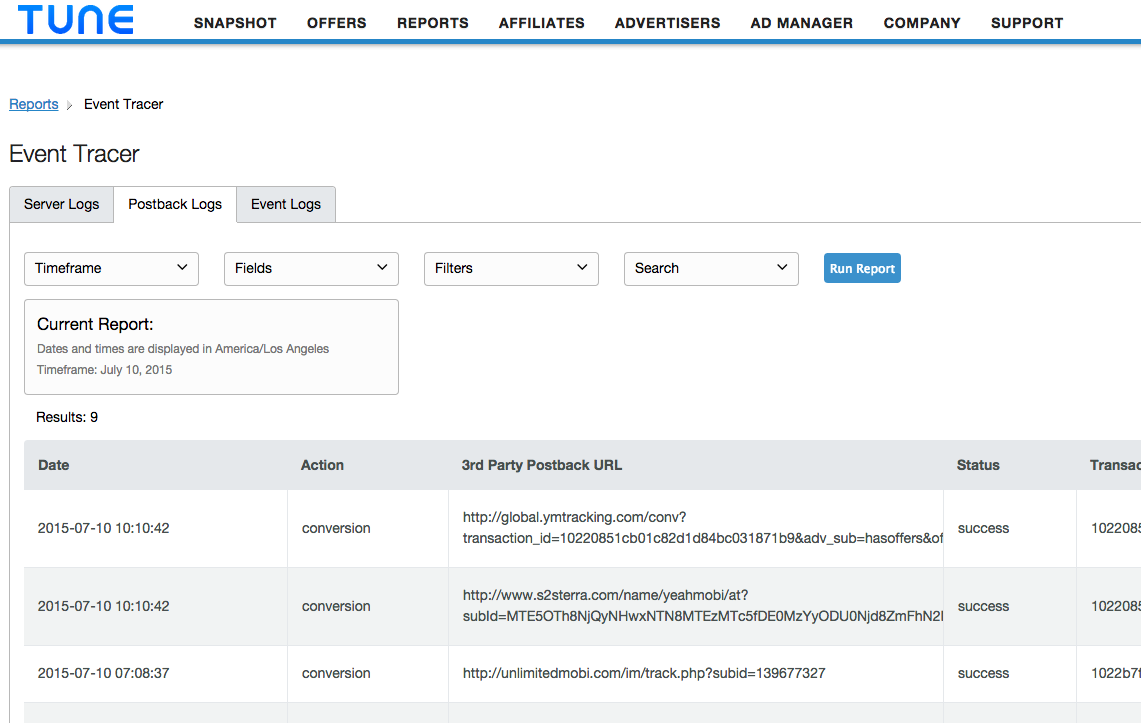The image size is (1141, 723).
Task: Click the unlimitedmobi.com postback URL cell
Action: point(696,674)
